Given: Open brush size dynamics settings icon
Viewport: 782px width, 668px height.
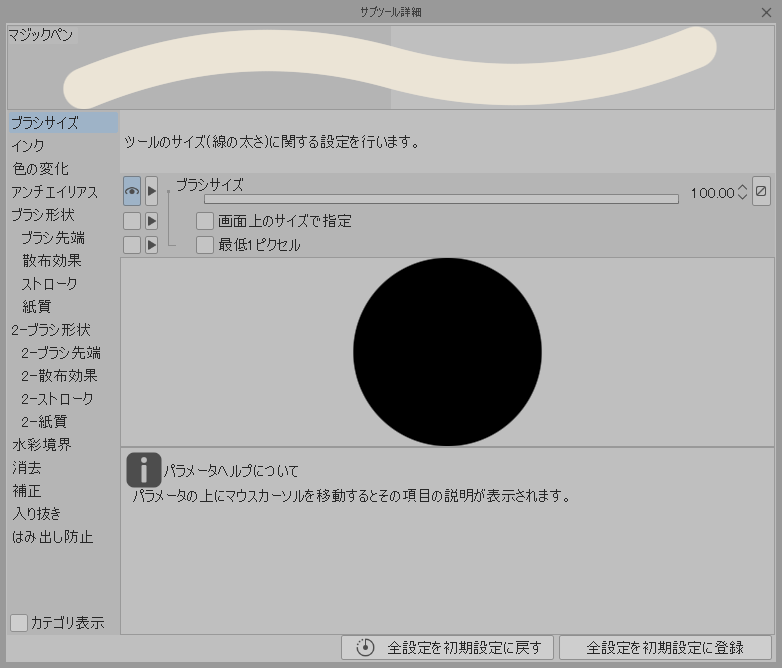Looking at the screenshot, I should click(761, 191).
